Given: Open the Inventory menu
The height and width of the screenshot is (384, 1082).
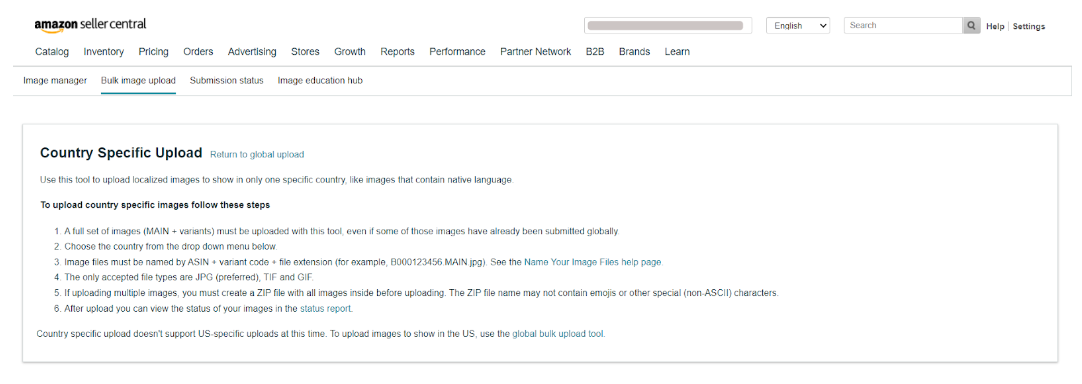Looking at the screenshot, I should (104, 52).
